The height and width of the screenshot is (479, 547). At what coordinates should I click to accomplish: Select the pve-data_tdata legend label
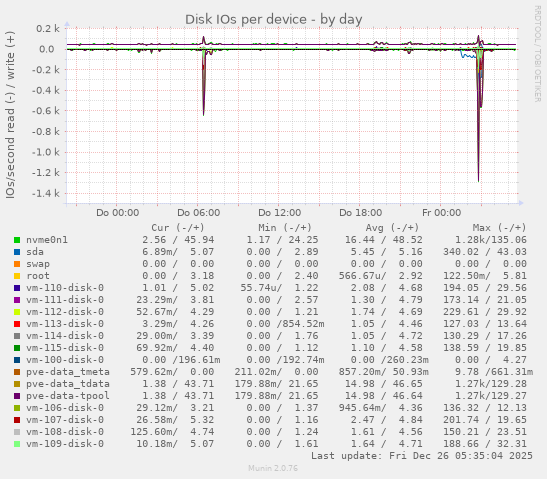tap(68, 384)
